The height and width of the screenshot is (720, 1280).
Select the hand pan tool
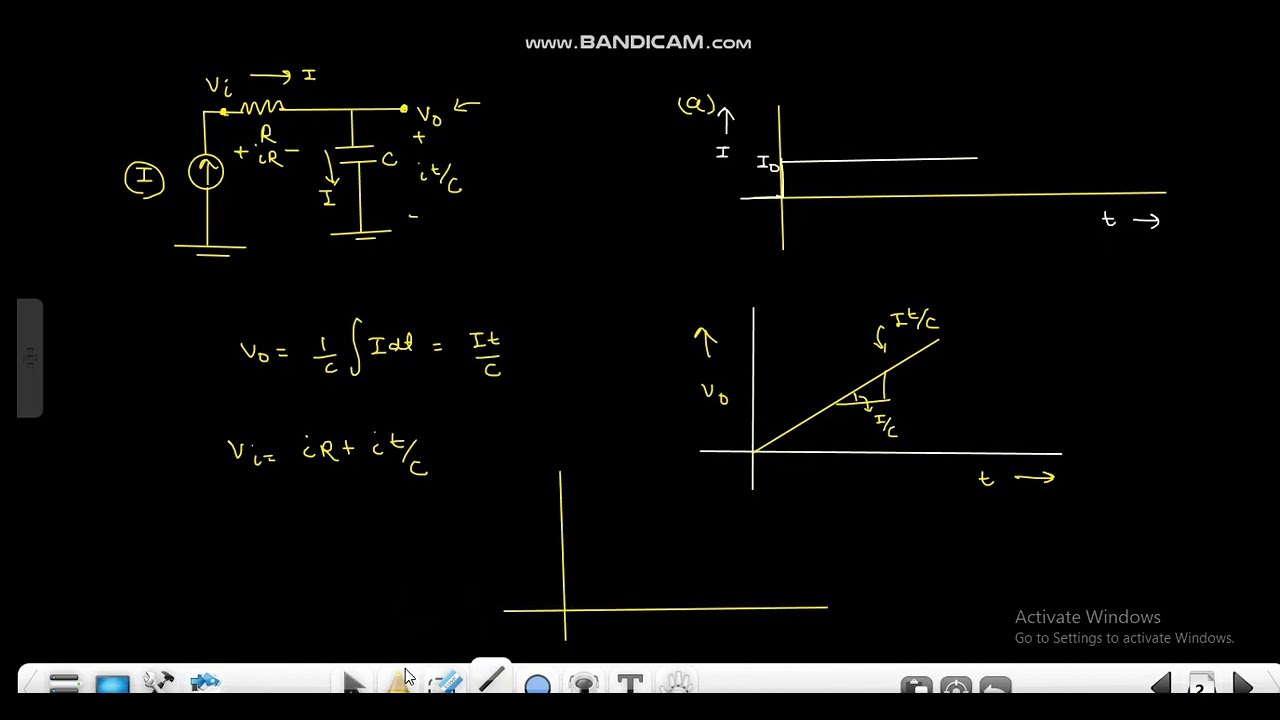[x=677, y=684]
